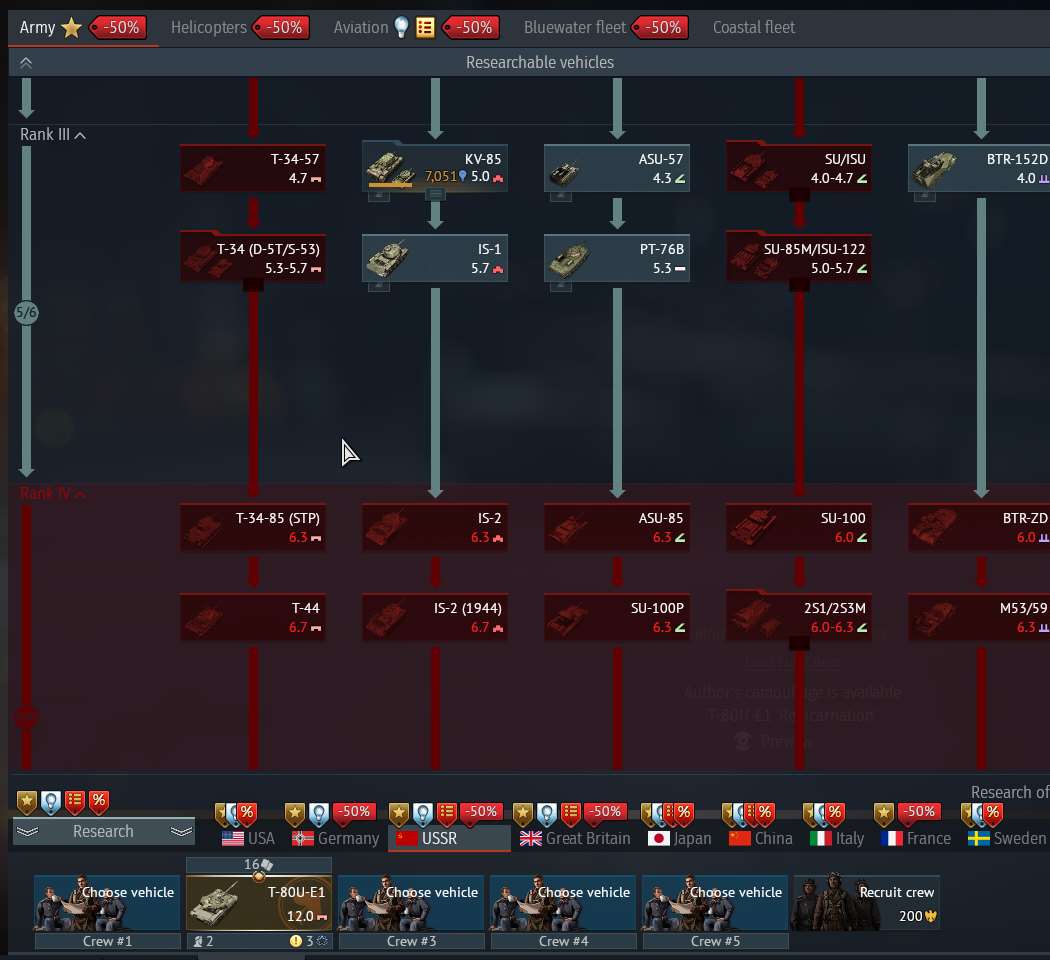Click the Sweden flag icon
Screen dimensions: 1050x960
click(978, 838)
